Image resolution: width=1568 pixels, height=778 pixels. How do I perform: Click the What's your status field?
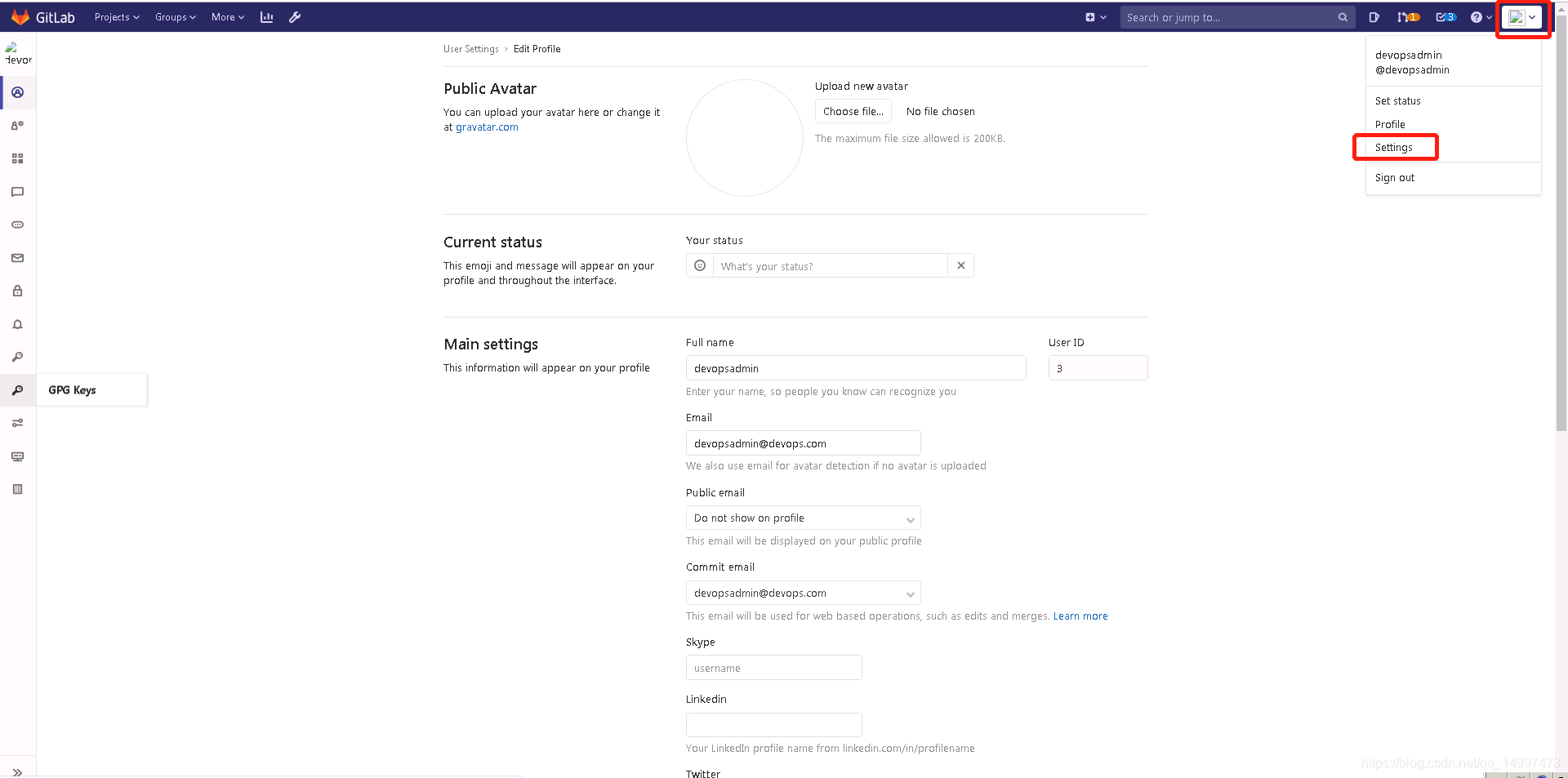tap(831, 266)
